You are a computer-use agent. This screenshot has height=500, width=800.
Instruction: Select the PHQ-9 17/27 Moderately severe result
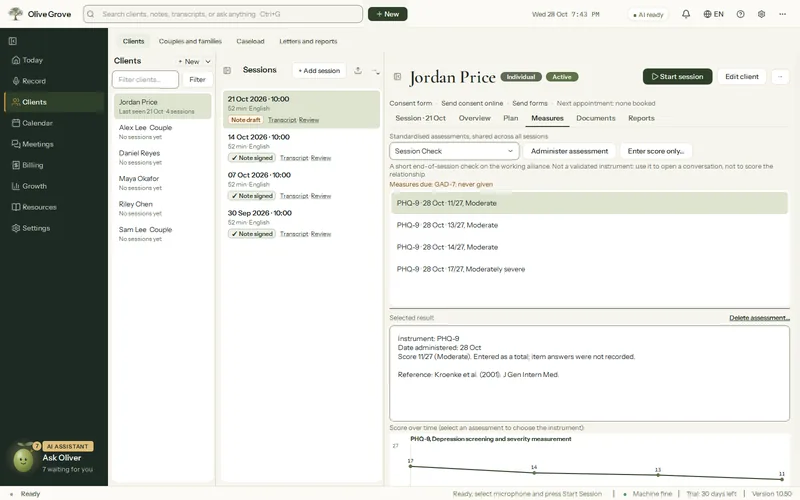click(x=589, y=269)
